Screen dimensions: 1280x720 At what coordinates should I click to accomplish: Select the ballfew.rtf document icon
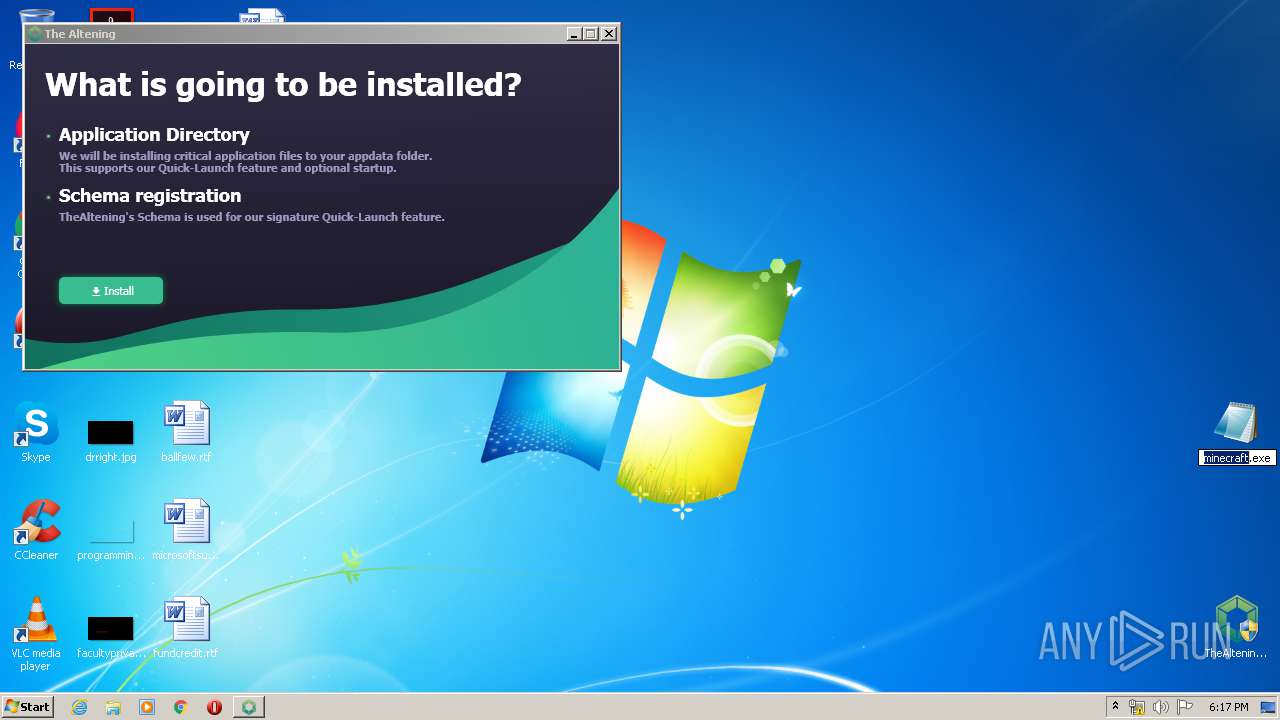[186, 433]
